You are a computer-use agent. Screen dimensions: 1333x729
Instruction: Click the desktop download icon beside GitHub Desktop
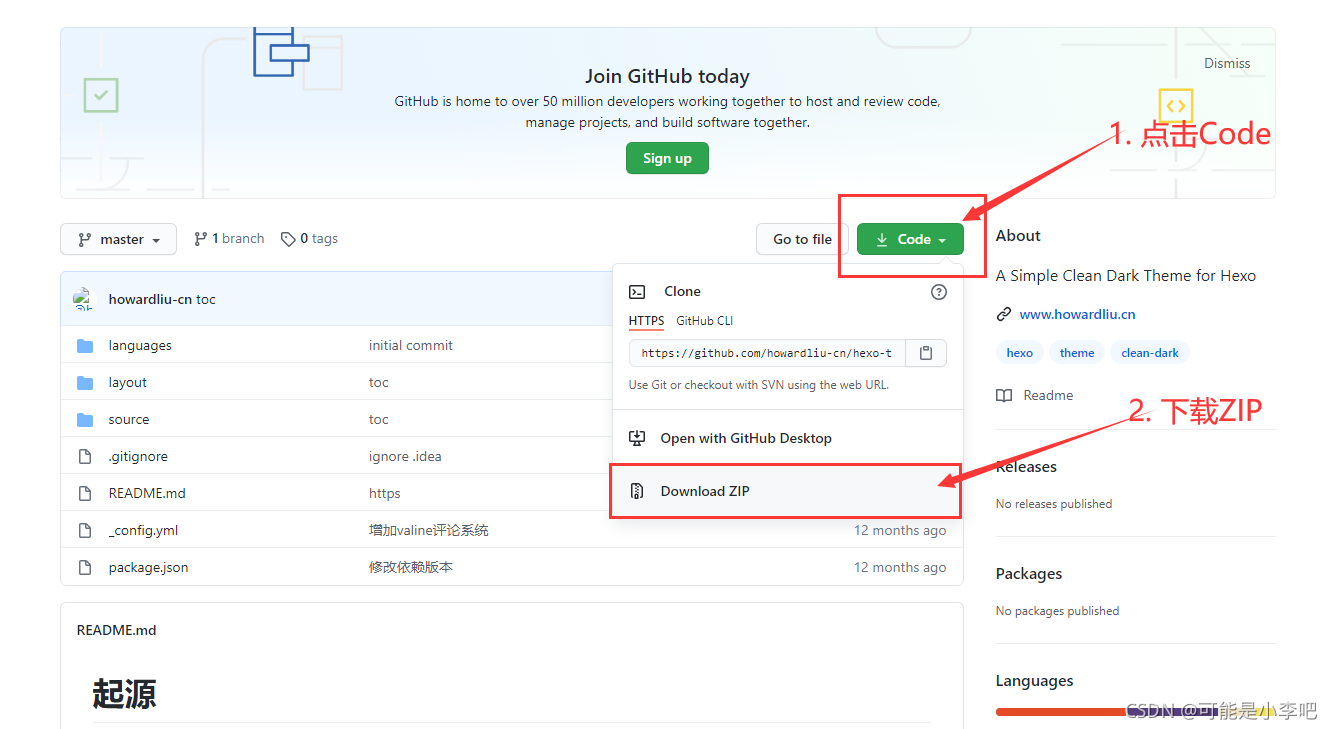tap(637, 438)
